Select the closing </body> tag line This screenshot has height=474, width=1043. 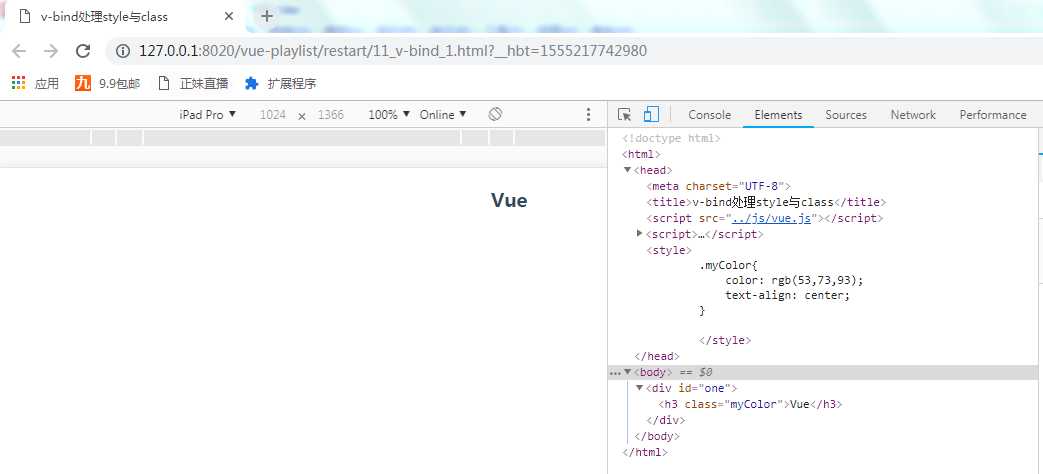pos(657,436)
